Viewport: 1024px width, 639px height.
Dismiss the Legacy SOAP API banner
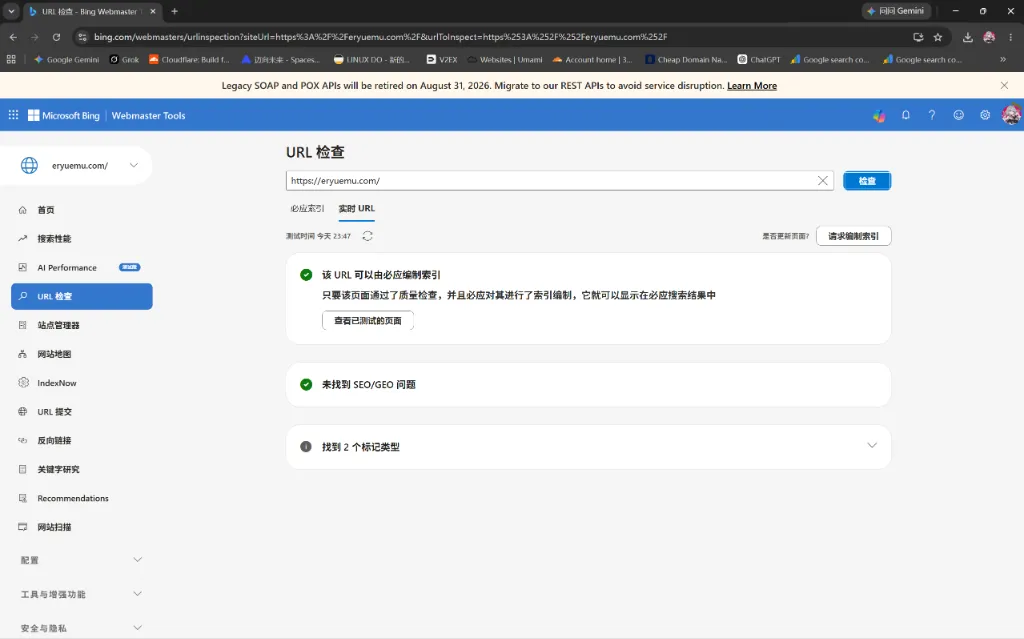(x=1004, y=86)
